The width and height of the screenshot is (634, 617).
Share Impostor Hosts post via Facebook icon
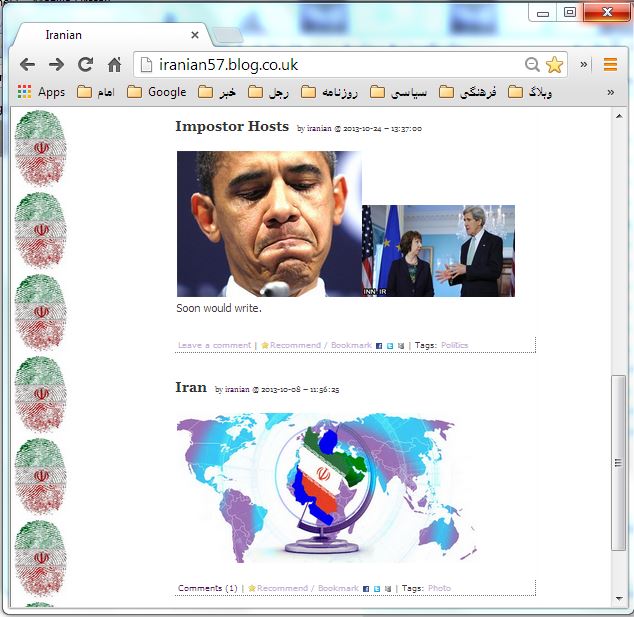(379, 346)
